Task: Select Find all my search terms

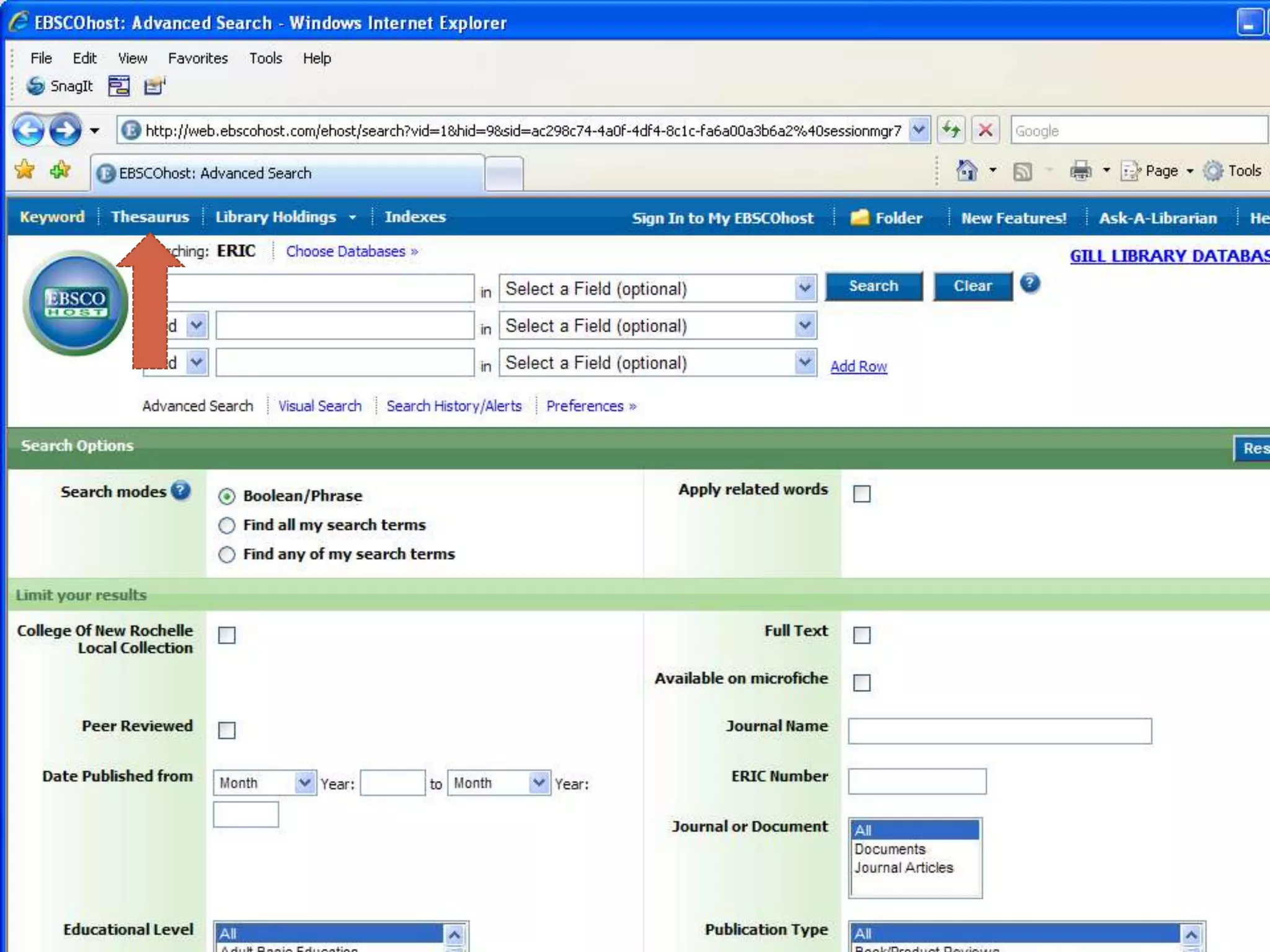Action: (227, 526)
